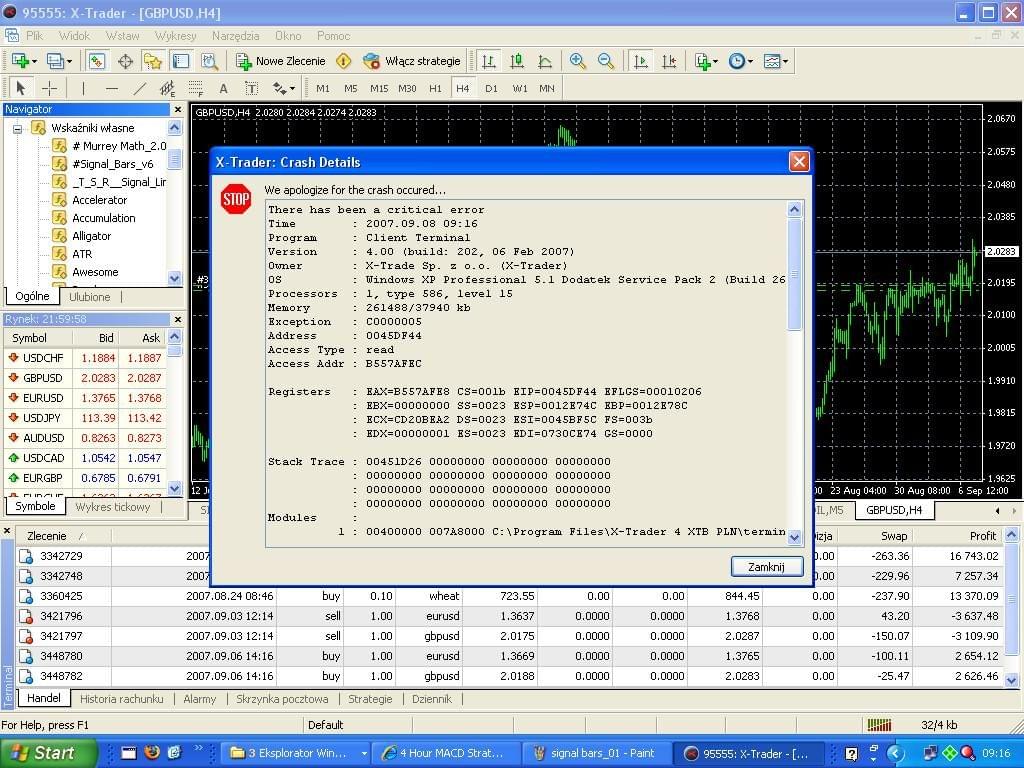
Task: Select the EURUSD row in market watch
Action: click(x=86, y=398)
